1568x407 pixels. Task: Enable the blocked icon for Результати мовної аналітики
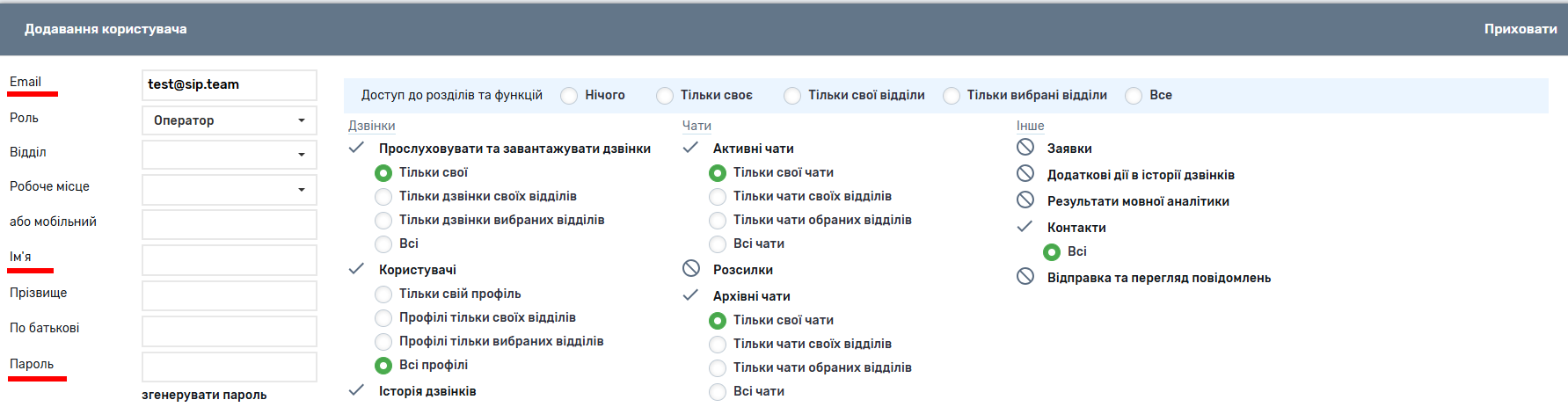[x=1025, y=200]
